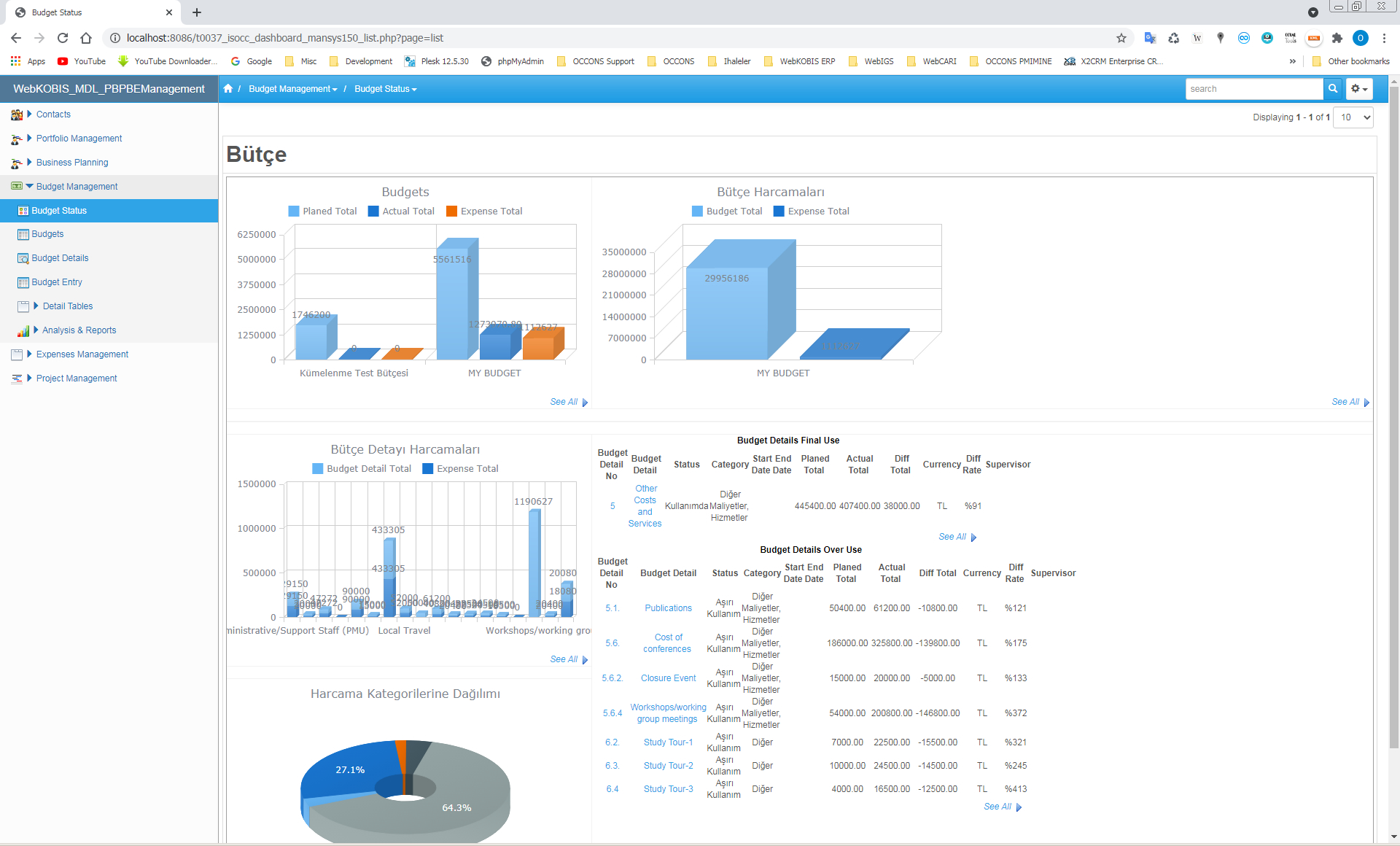Click the Portfolio Management icon

pyautogui.click(x=17, y=139)
